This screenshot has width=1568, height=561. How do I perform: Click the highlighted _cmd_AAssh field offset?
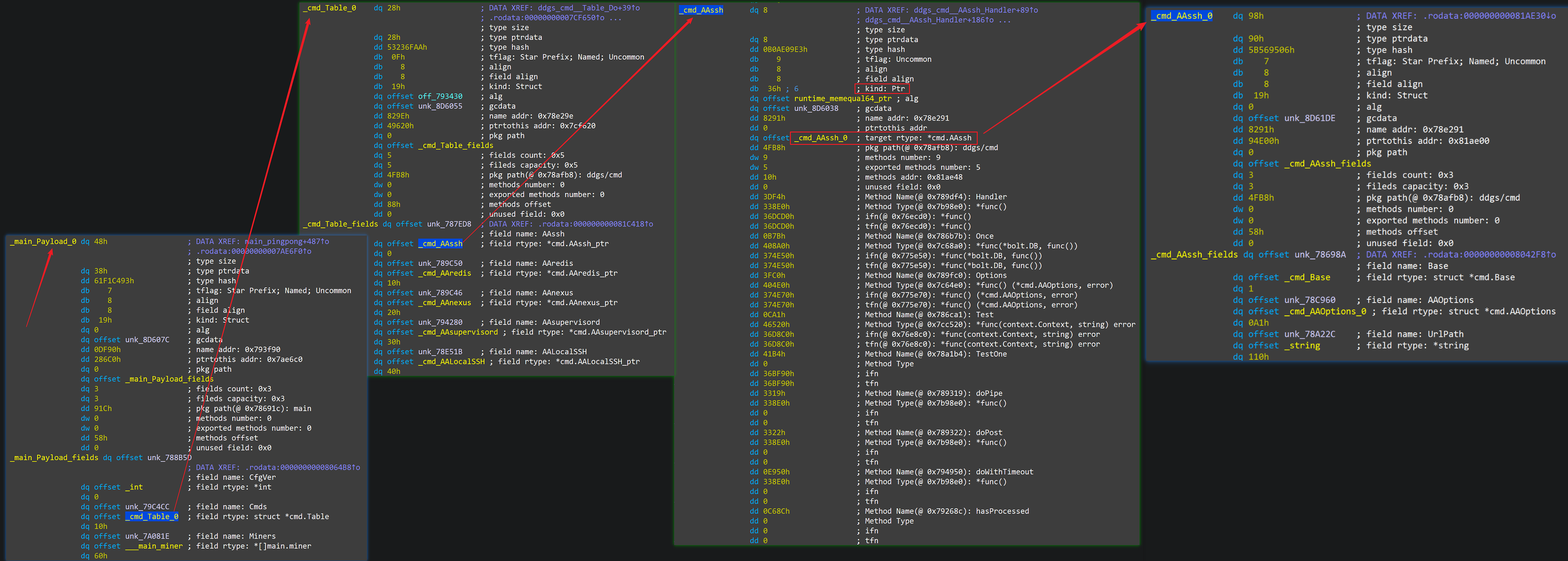click(x=440, y=244)
